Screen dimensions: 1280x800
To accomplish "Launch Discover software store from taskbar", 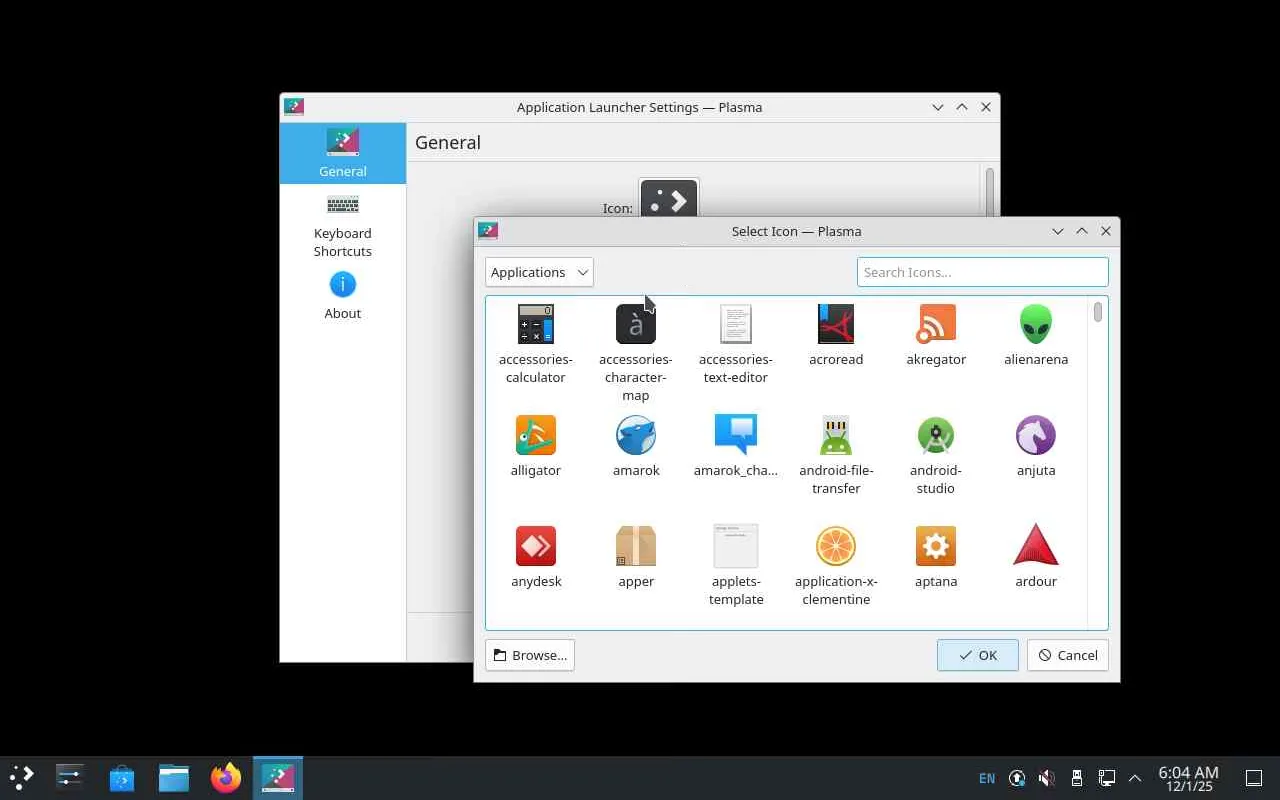I will point(122,777).
